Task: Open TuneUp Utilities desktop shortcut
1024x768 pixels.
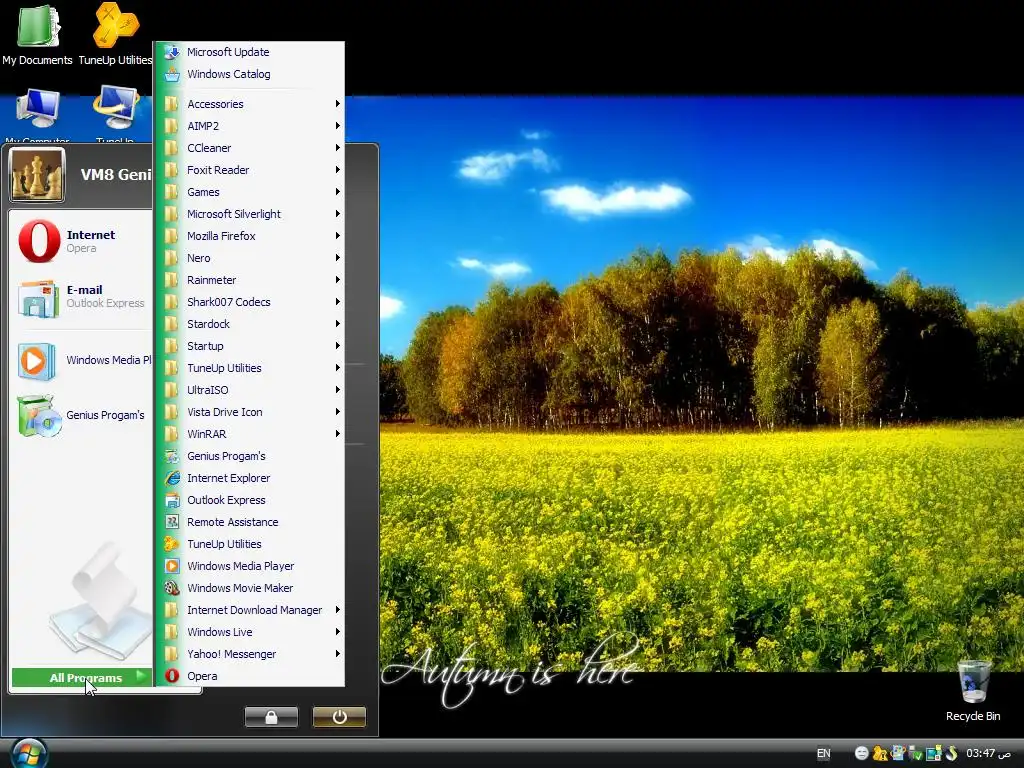Action: pos(116,34)
